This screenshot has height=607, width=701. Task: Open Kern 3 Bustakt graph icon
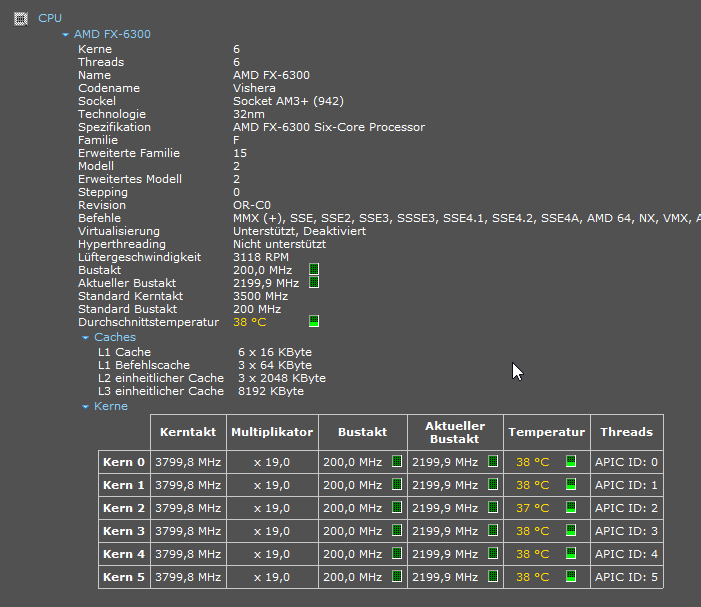pyautogui.click(x=397, y=530)
